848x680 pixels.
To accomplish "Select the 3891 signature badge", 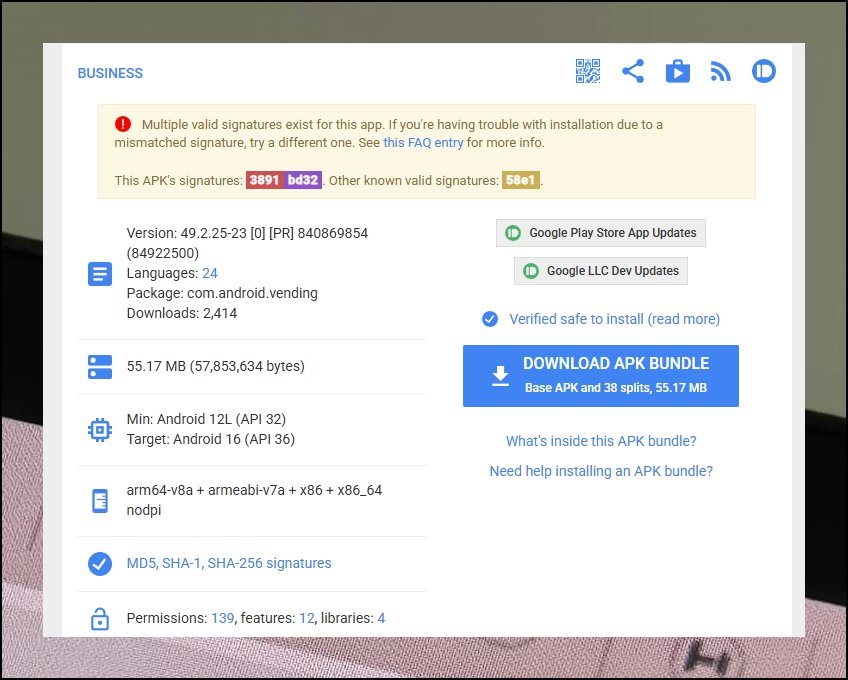I will [264, 180].
